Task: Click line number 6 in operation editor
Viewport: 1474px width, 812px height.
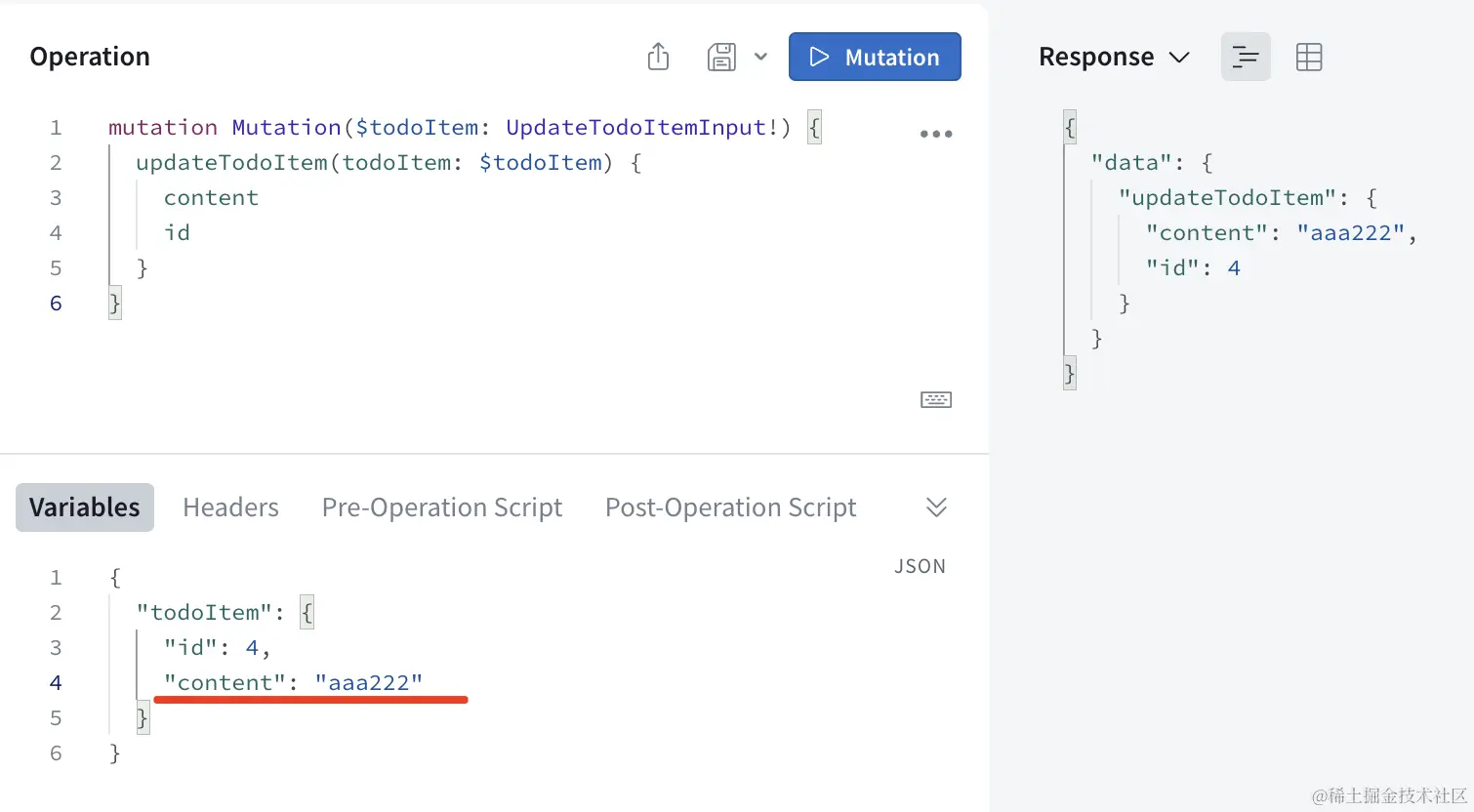Action: tap(56, 304)
